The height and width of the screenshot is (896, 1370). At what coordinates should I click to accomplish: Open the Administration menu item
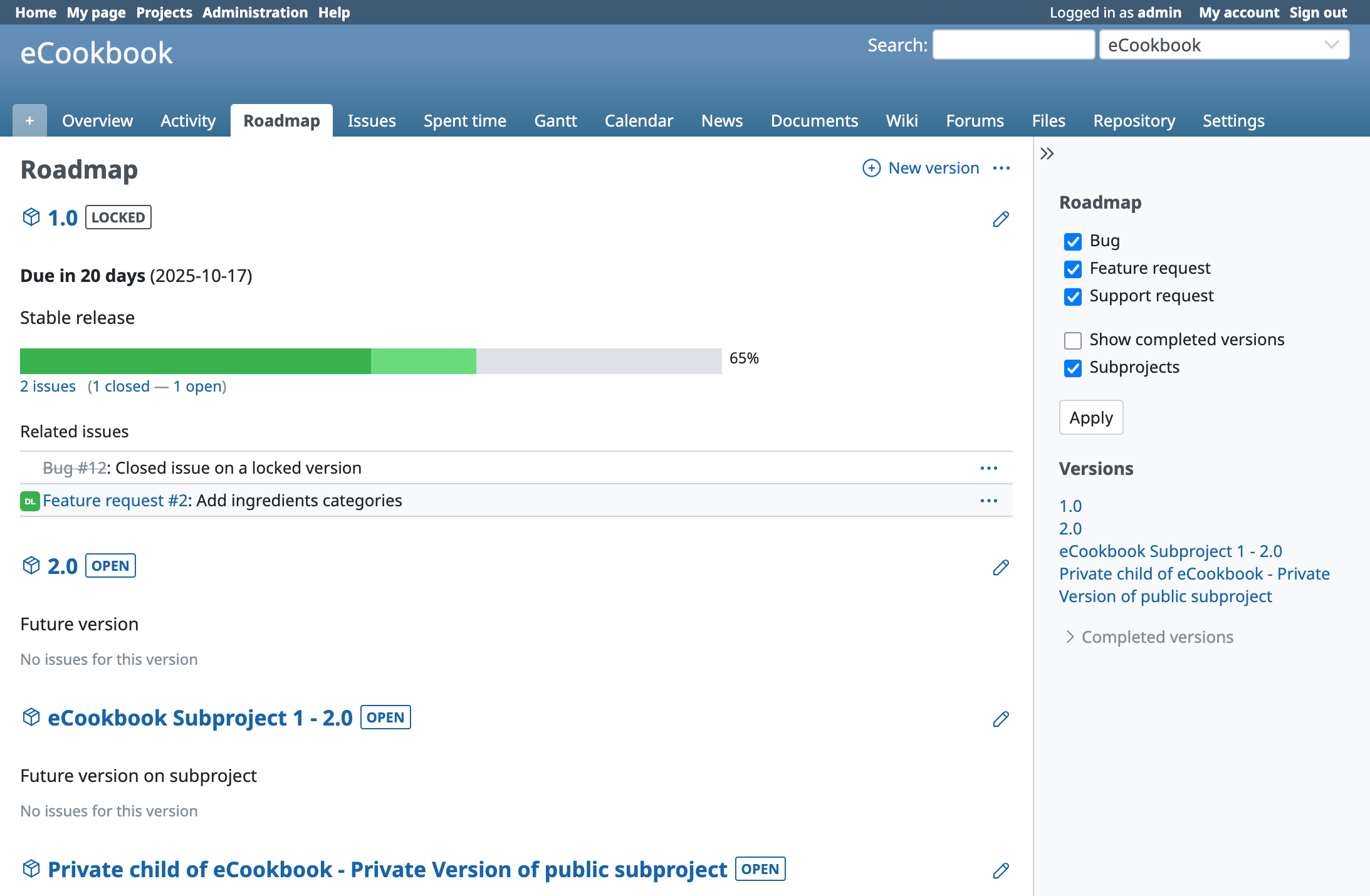254,13
